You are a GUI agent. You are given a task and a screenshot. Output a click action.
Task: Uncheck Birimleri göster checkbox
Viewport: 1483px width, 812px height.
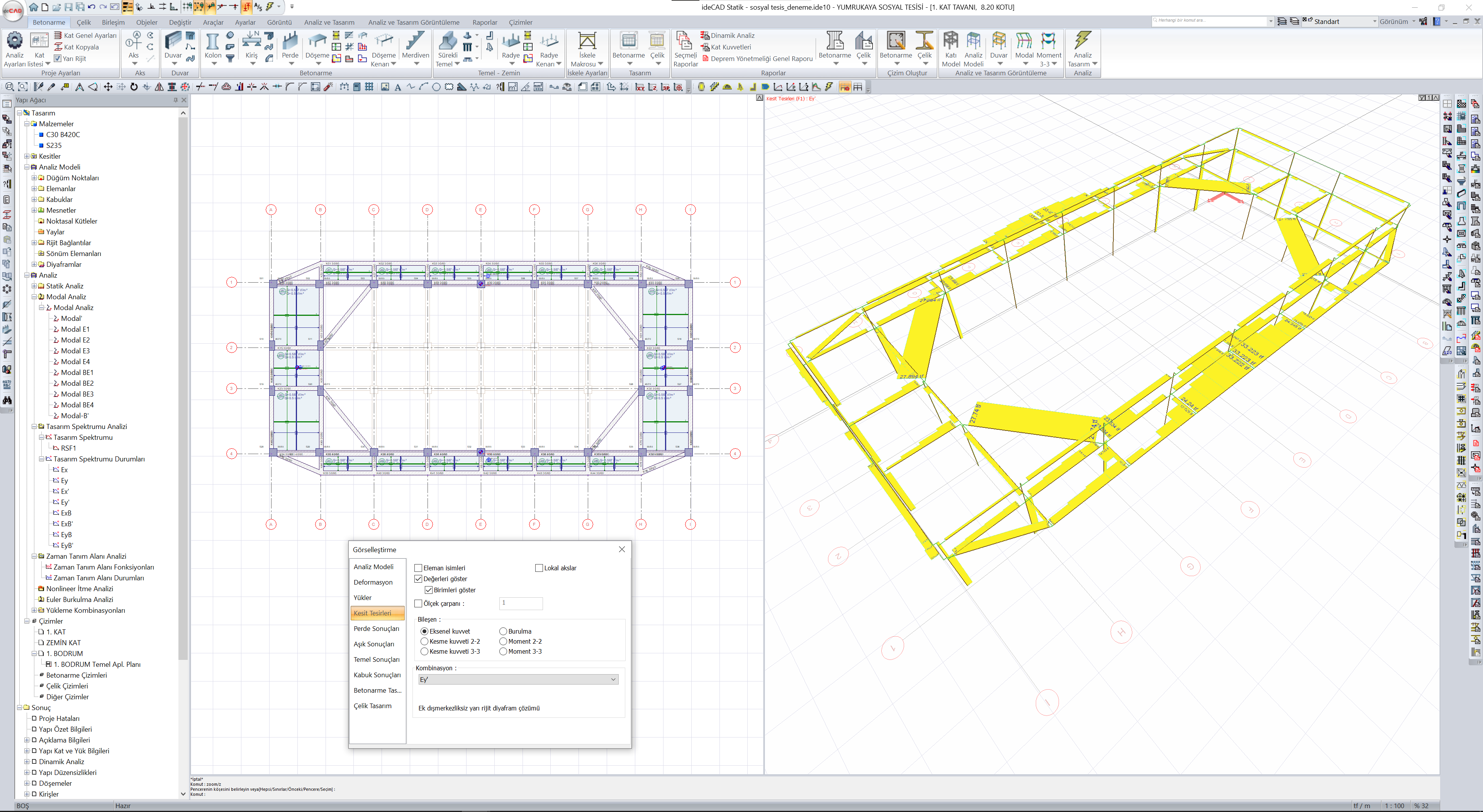click(x=429, y=590)
